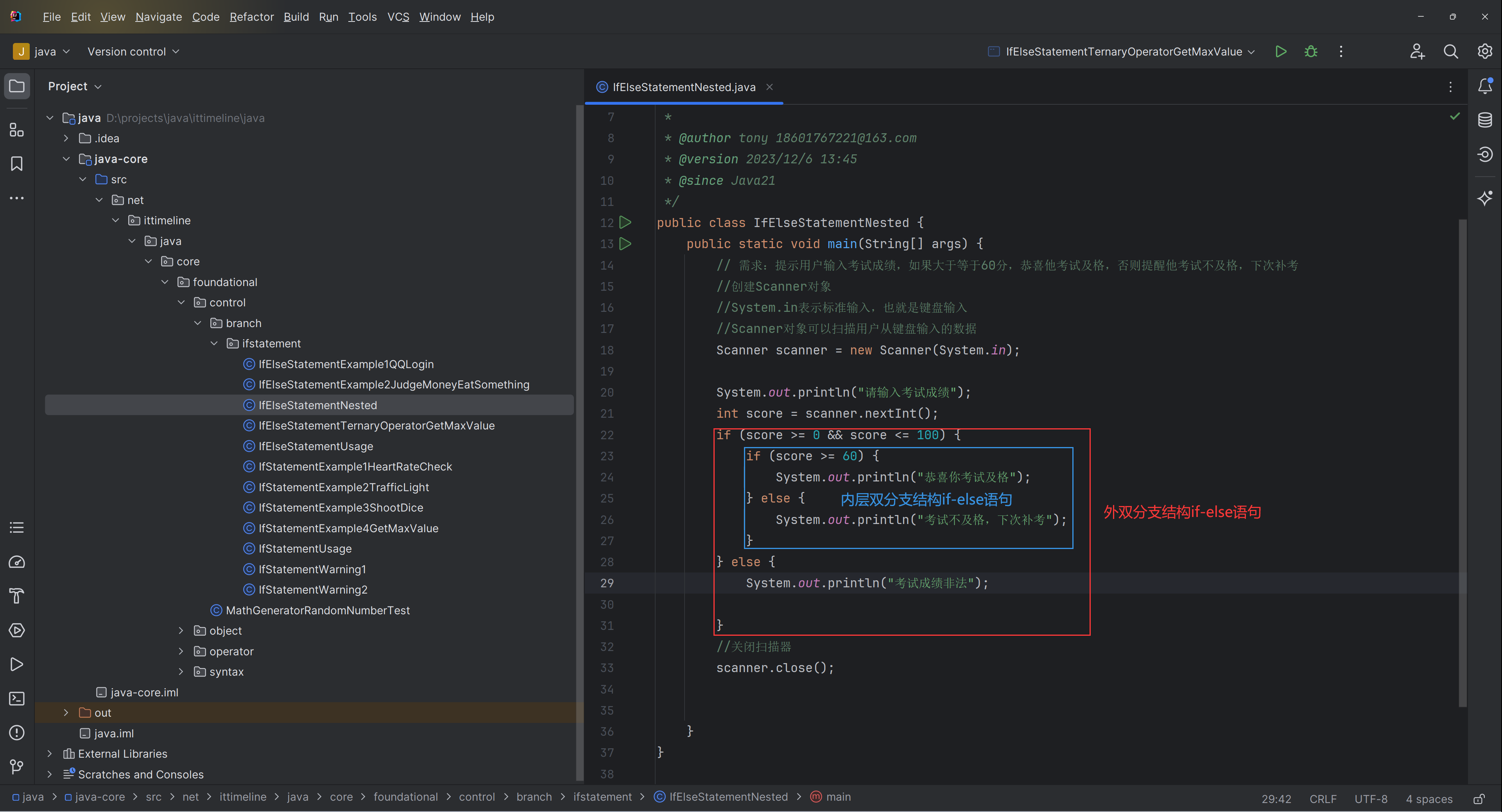Click the Project panel vertical scrollbar
The width and height of the screenshot is (1502, 812).
click(x=580, y=443)
